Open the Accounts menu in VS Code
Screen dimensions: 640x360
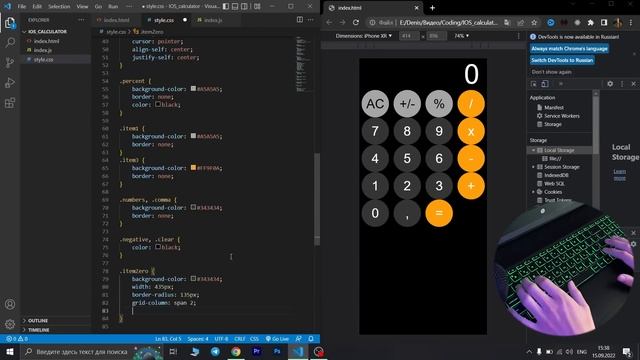10,304
